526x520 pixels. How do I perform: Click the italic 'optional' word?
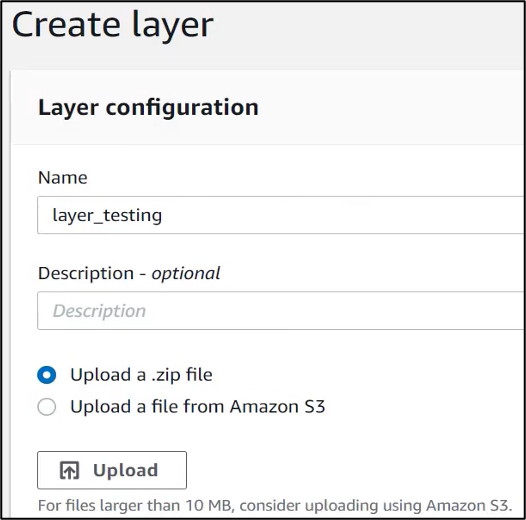point(186,273)
